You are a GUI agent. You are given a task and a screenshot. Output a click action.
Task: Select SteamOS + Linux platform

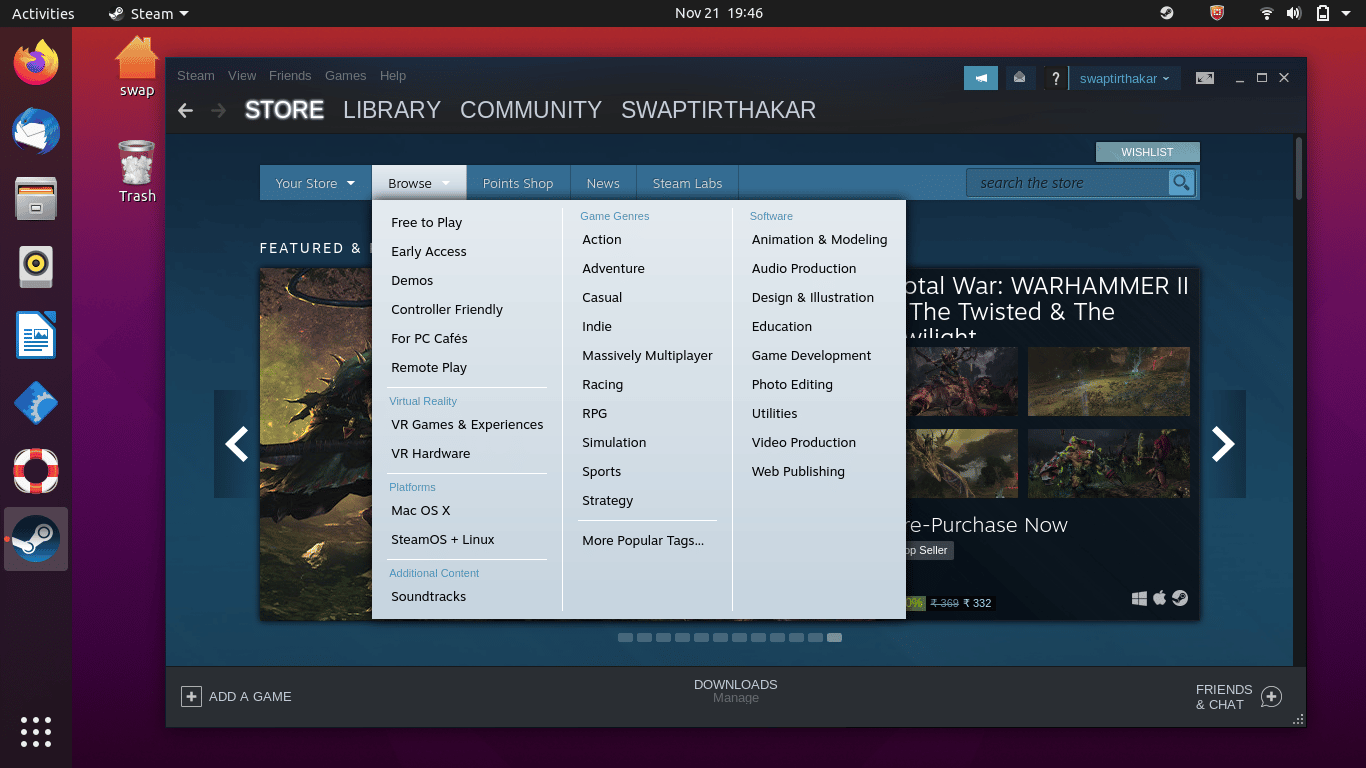[x=443, y=539]
